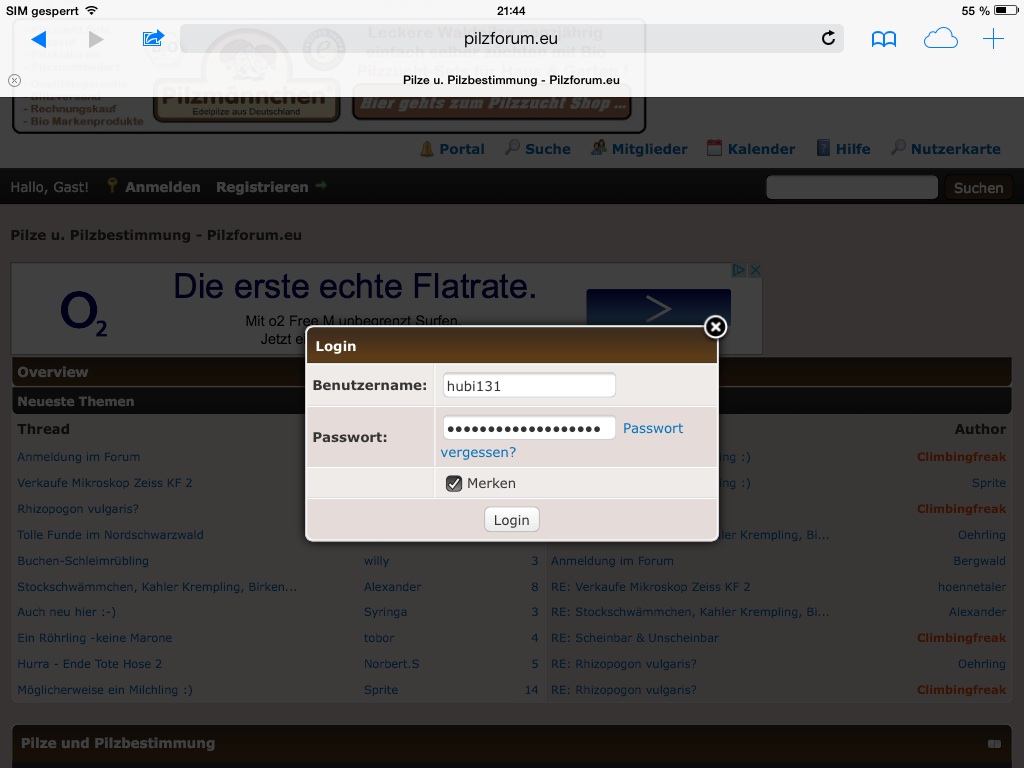Tap the Safari address bar pilzforum.eu

pyautogui.click(x=510, y=39)
